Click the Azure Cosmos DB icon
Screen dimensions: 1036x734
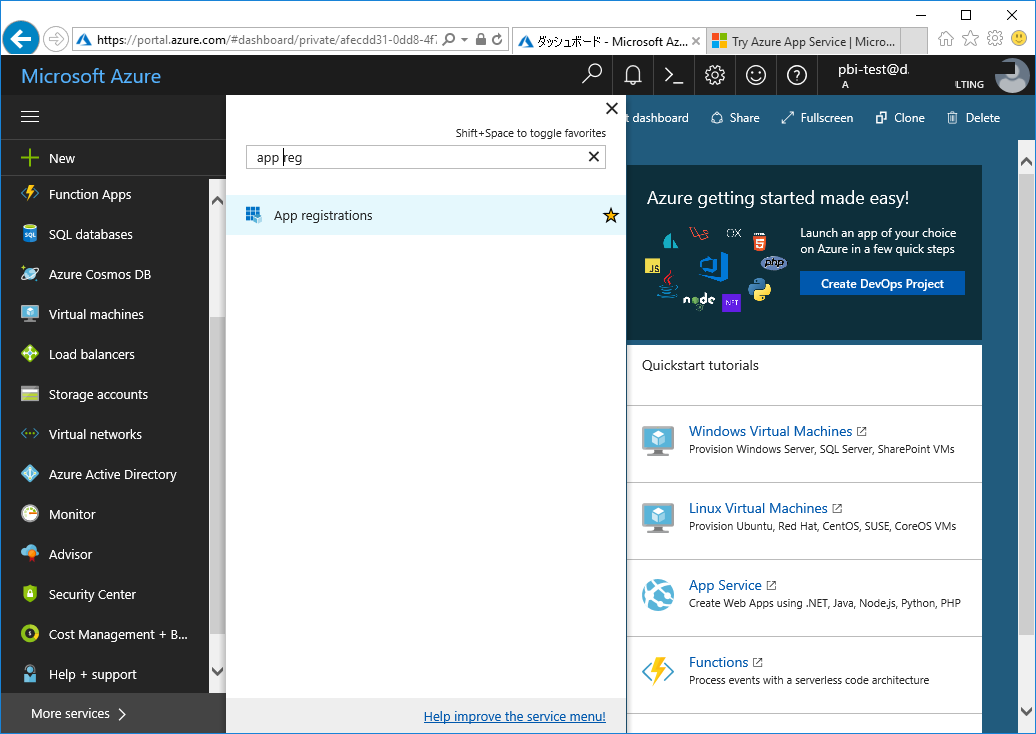point(30,274)
